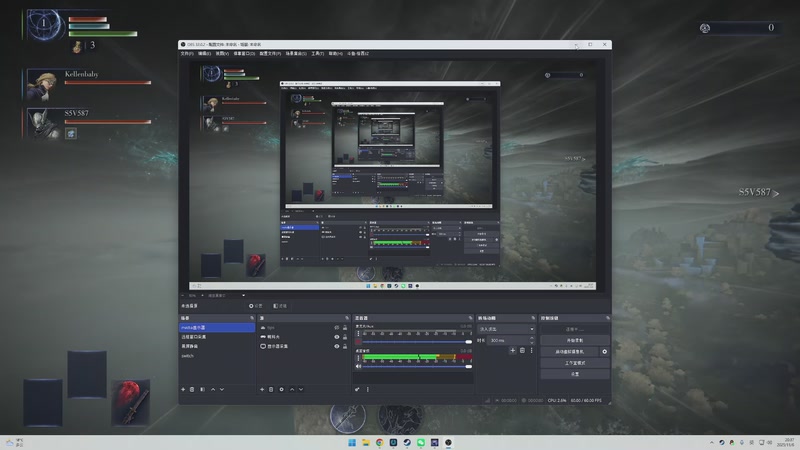Open desktop audio channel three-dot options menu

coord(358,358)
